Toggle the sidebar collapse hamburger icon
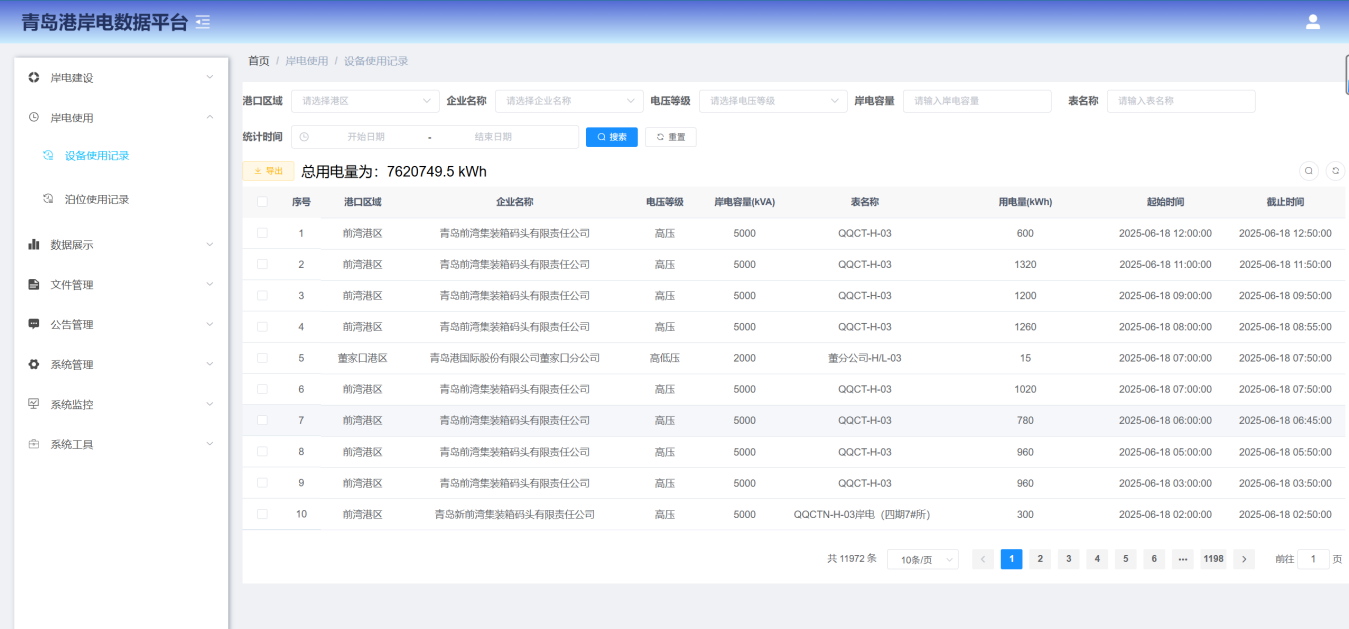The image size is (1349, 629). 203,21
